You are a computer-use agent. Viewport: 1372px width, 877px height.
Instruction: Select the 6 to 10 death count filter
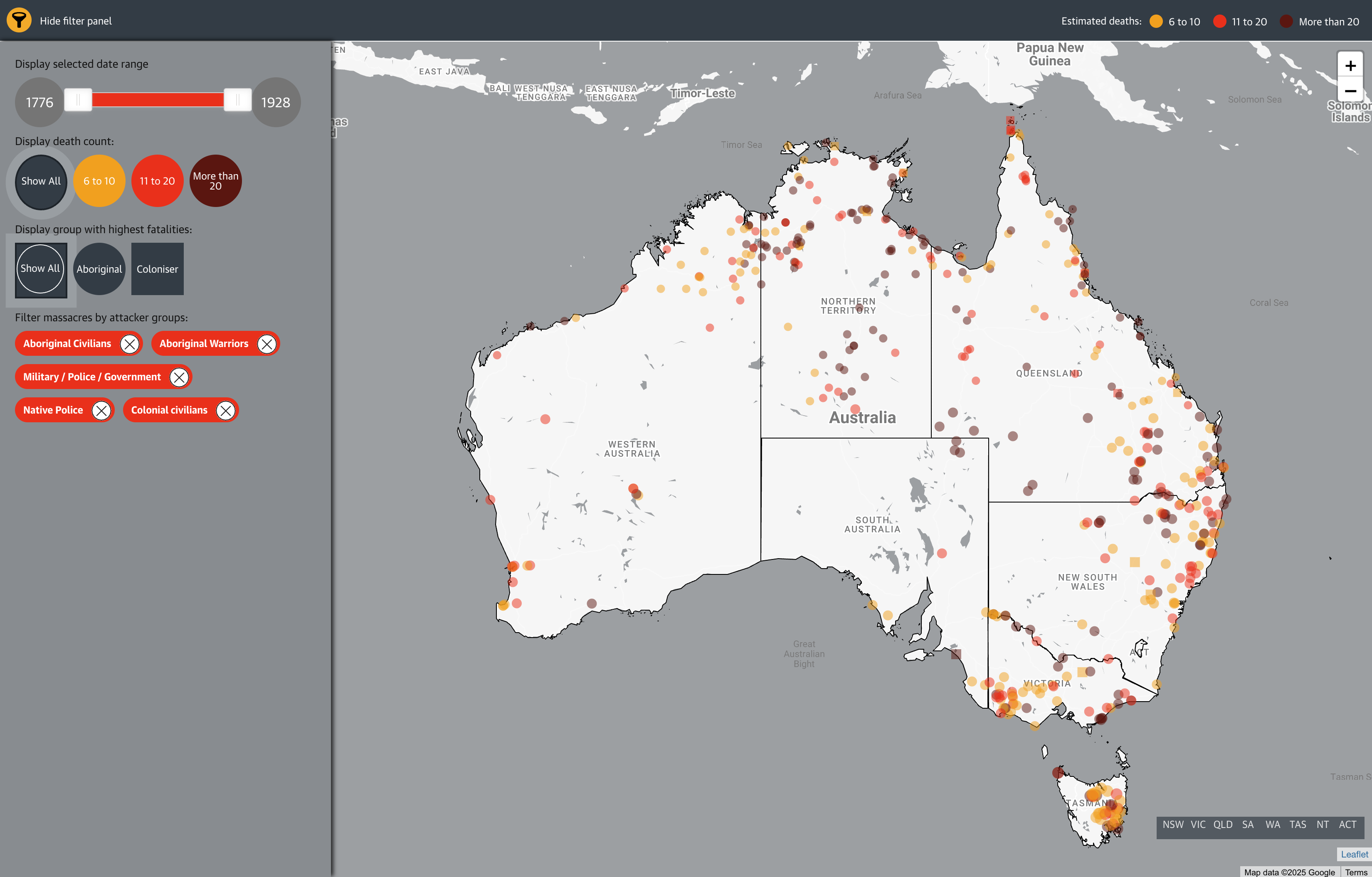coord(99,180)
